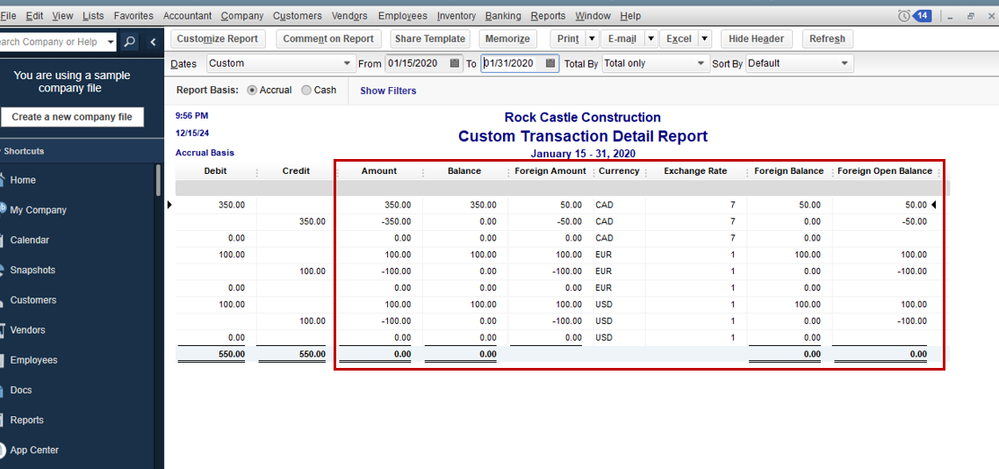This screenshot has width=999, height=469.
Task: Open the To date calendar icon
Action: (x=550, y=63)
